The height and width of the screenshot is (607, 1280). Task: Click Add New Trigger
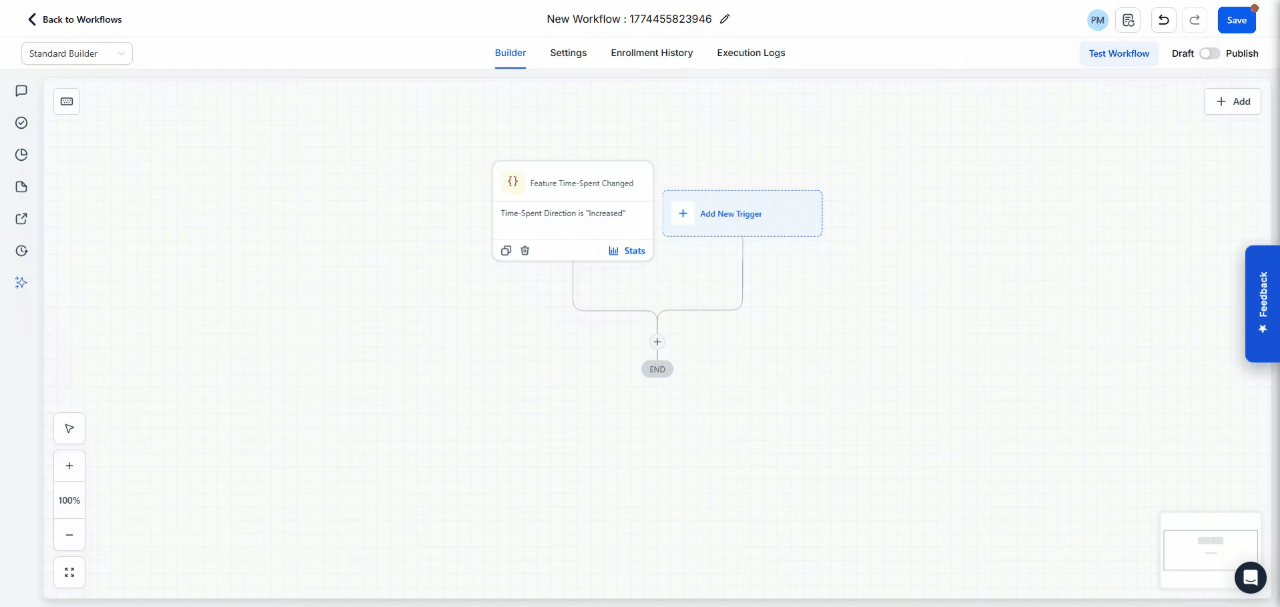coord(742,213)
